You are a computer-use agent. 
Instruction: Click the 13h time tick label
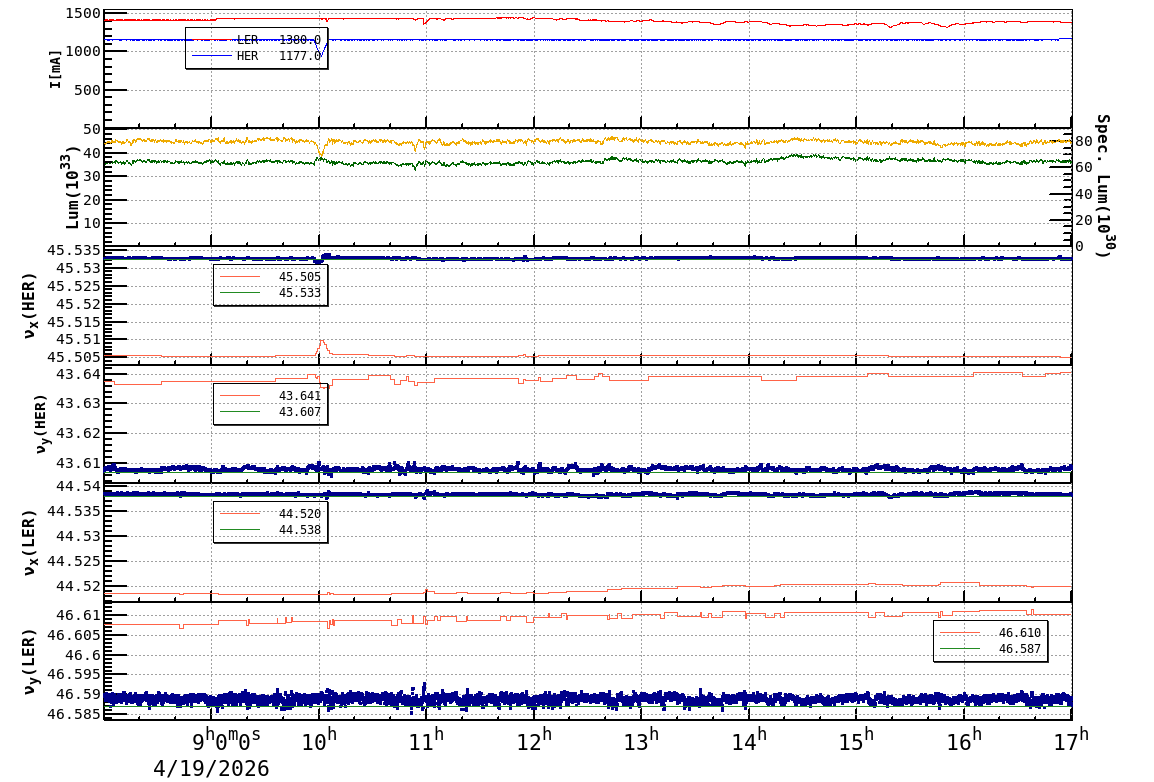641,740
